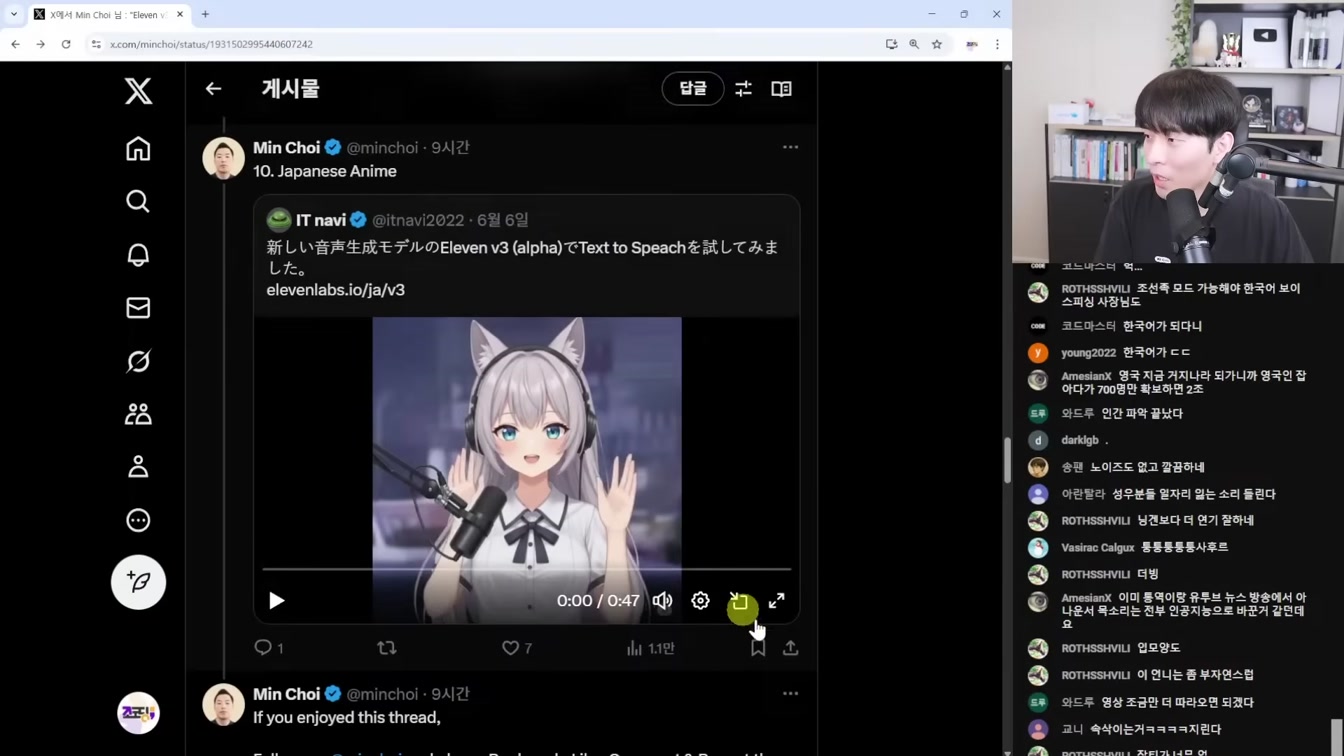This screenshot has height=756, width=1344.
Task: Click the browser address bar URL
Action: point(211,44)
